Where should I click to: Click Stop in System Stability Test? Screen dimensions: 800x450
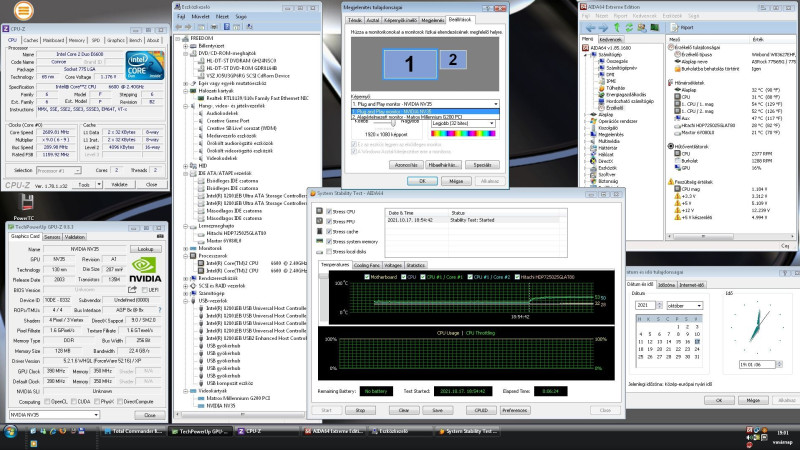pyautogui.click(x=360, y=410)
